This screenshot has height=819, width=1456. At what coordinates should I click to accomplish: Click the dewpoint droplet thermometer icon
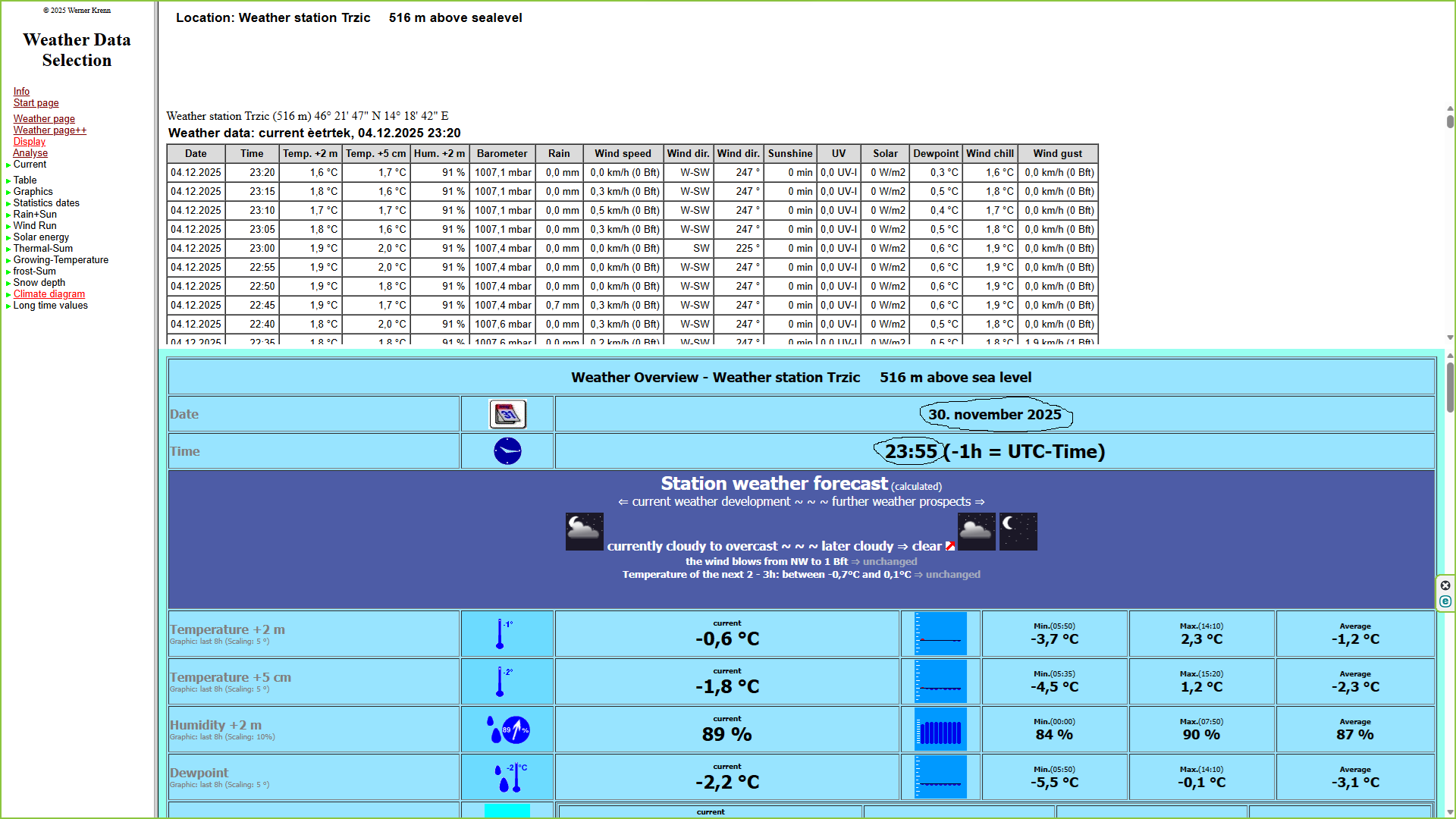tap(512, 777)
